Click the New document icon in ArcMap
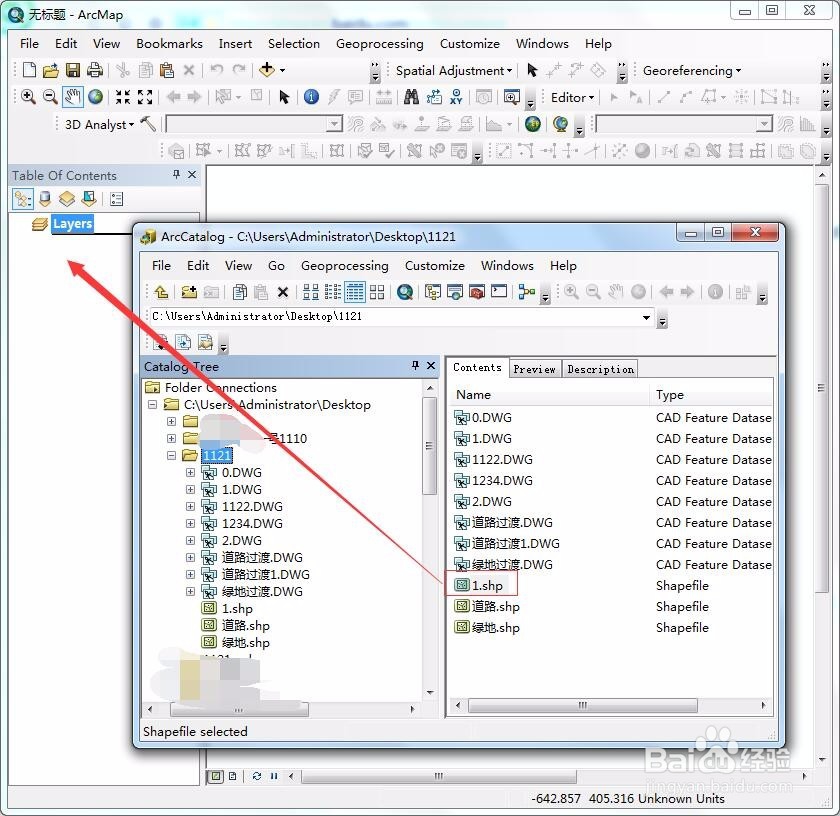This screenshot has height=816, width=840. click(30, 70)
